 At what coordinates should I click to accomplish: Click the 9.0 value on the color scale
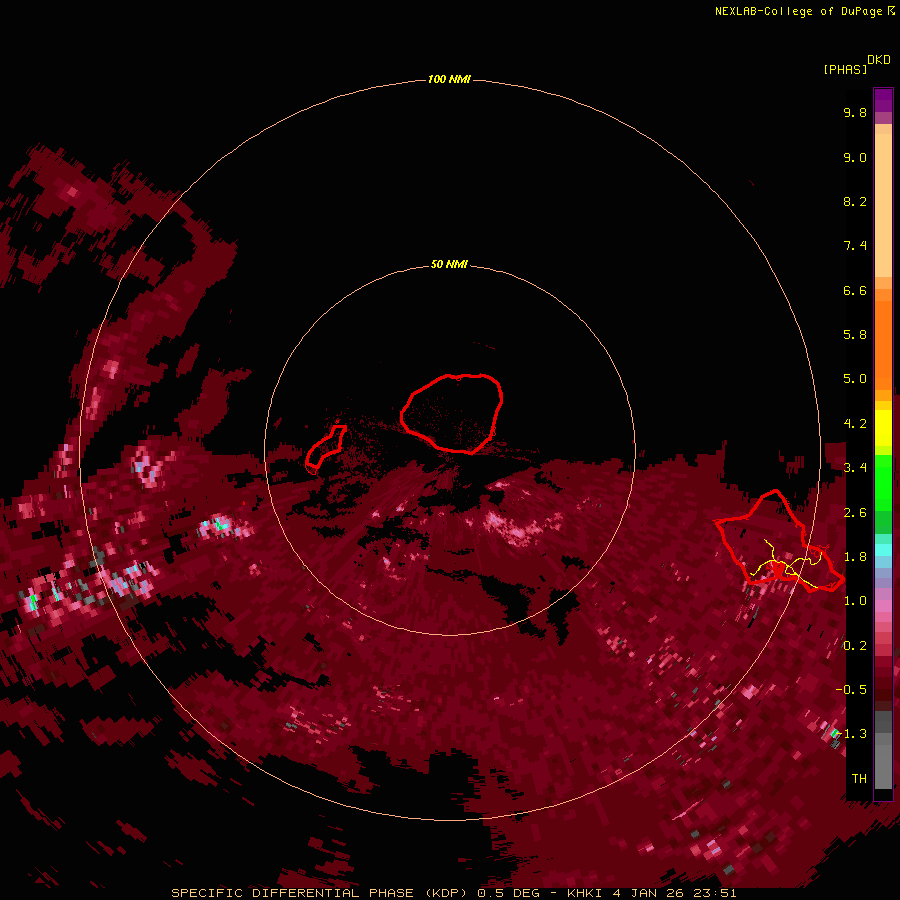[855, 157]
